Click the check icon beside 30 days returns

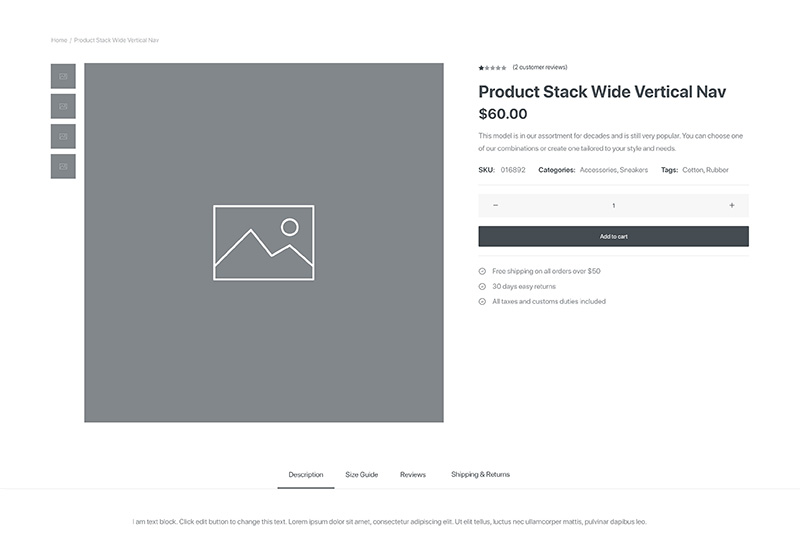pyautogui.click(x=482, y=287)
